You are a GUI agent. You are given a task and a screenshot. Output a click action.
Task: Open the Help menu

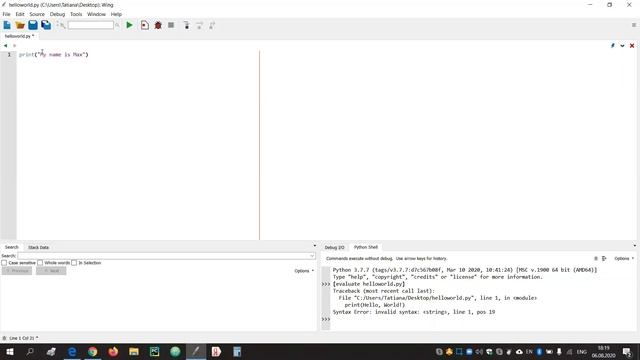[116, 14]
